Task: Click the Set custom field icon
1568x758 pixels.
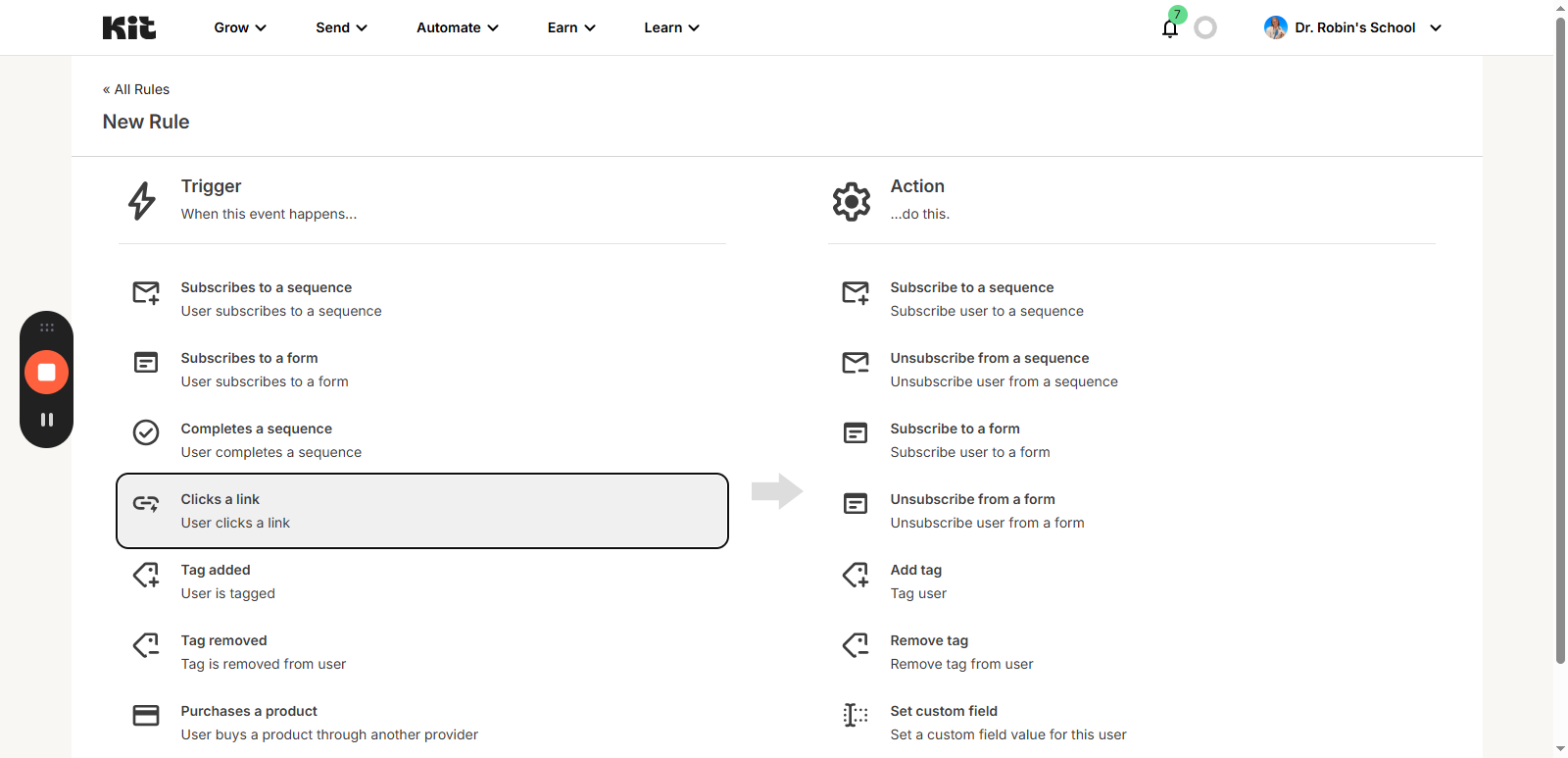Action: tap(856, 715)
